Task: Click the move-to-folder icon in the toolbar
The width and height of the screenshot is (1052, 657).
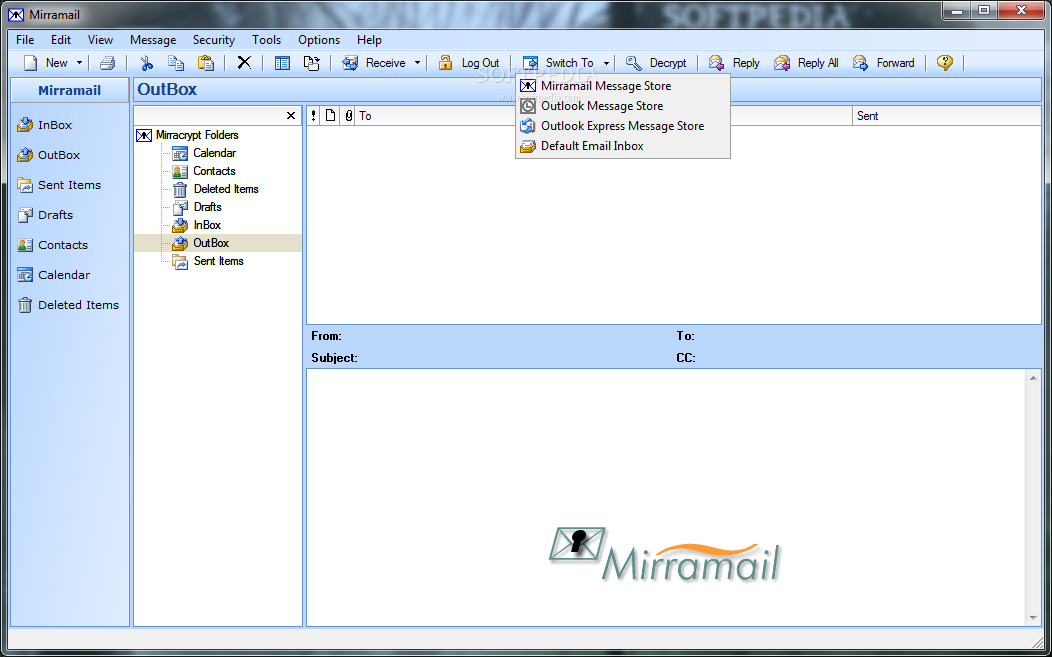Action: click(311, 63)
